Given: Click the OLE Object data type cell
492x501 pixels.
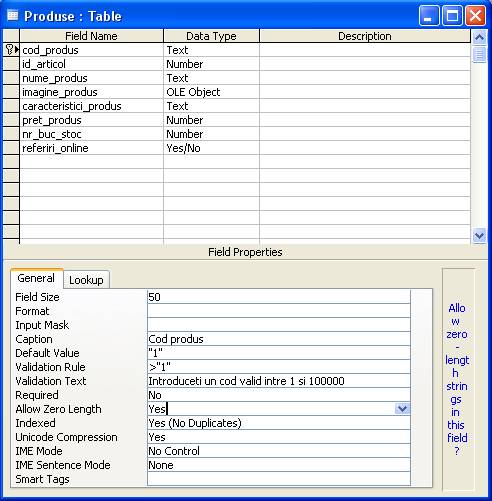Looking at the screenshot, I should pyautogui.click(x=211, y=92).
